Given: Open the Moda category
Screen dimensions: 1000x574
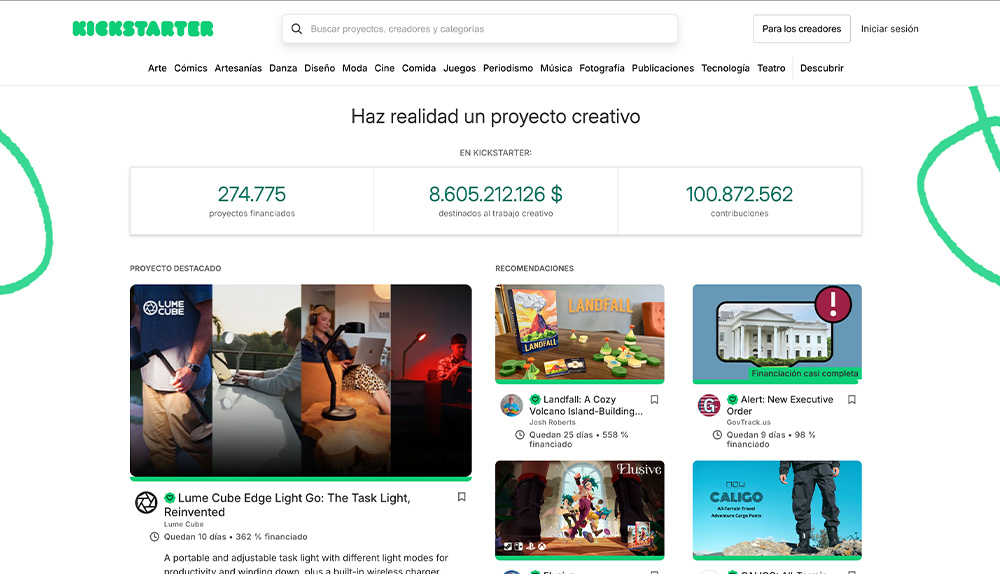Looking at the screenshot, I should [355, 68].
